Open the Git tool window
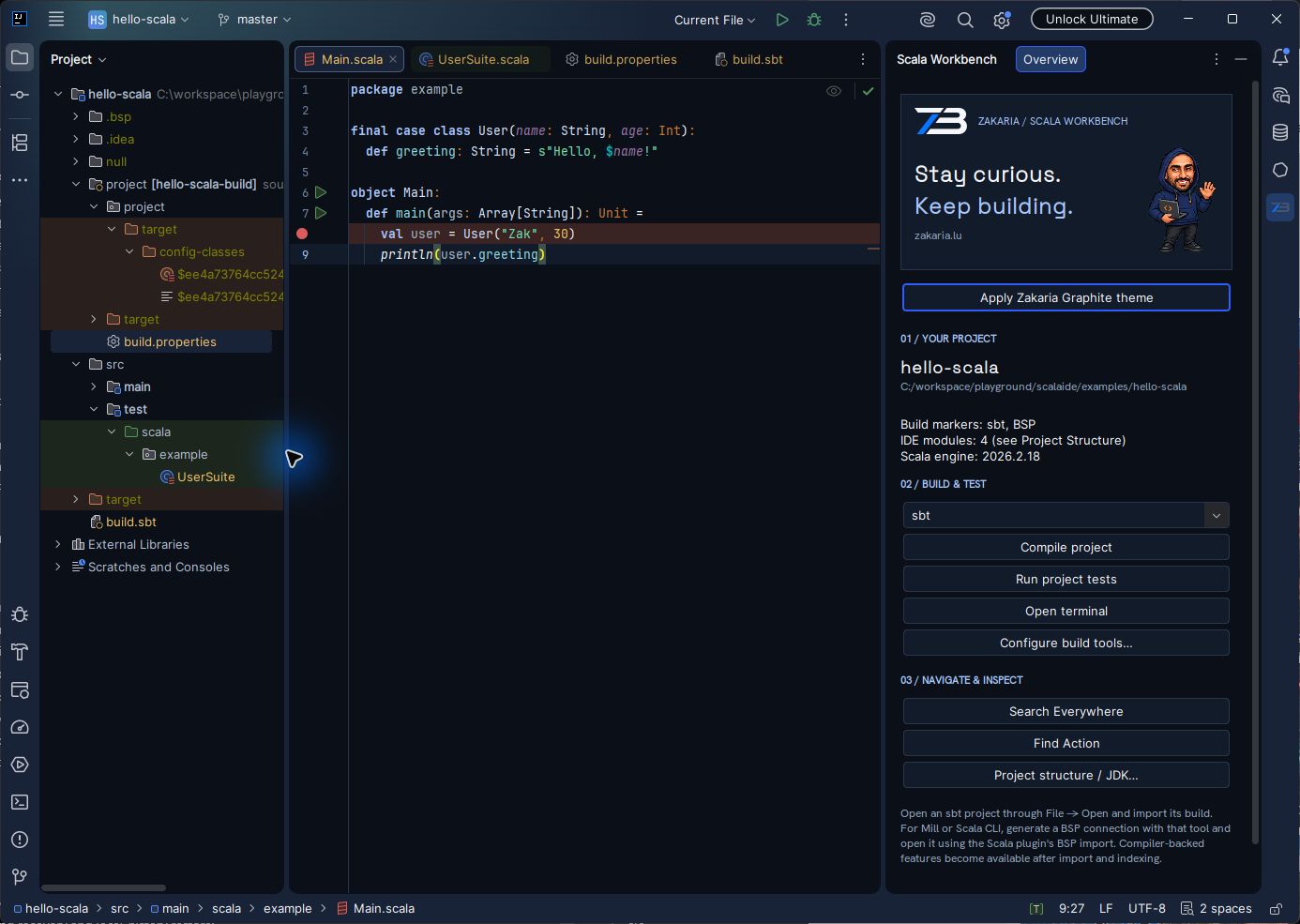 (x=20, y=877)
